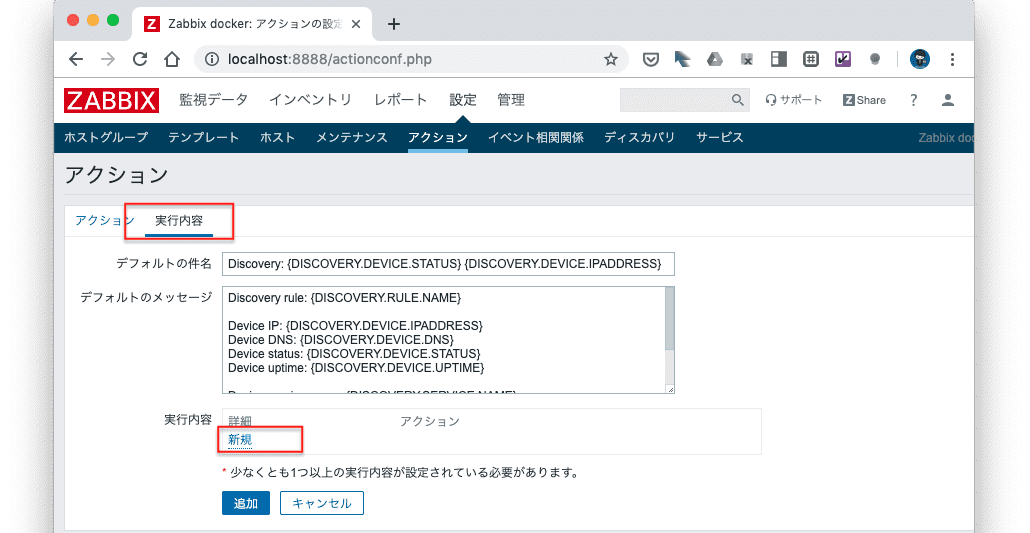Click the browser forward arrow
The width and height of the screenshot is (1030, 533).
(x=108, y=59)
